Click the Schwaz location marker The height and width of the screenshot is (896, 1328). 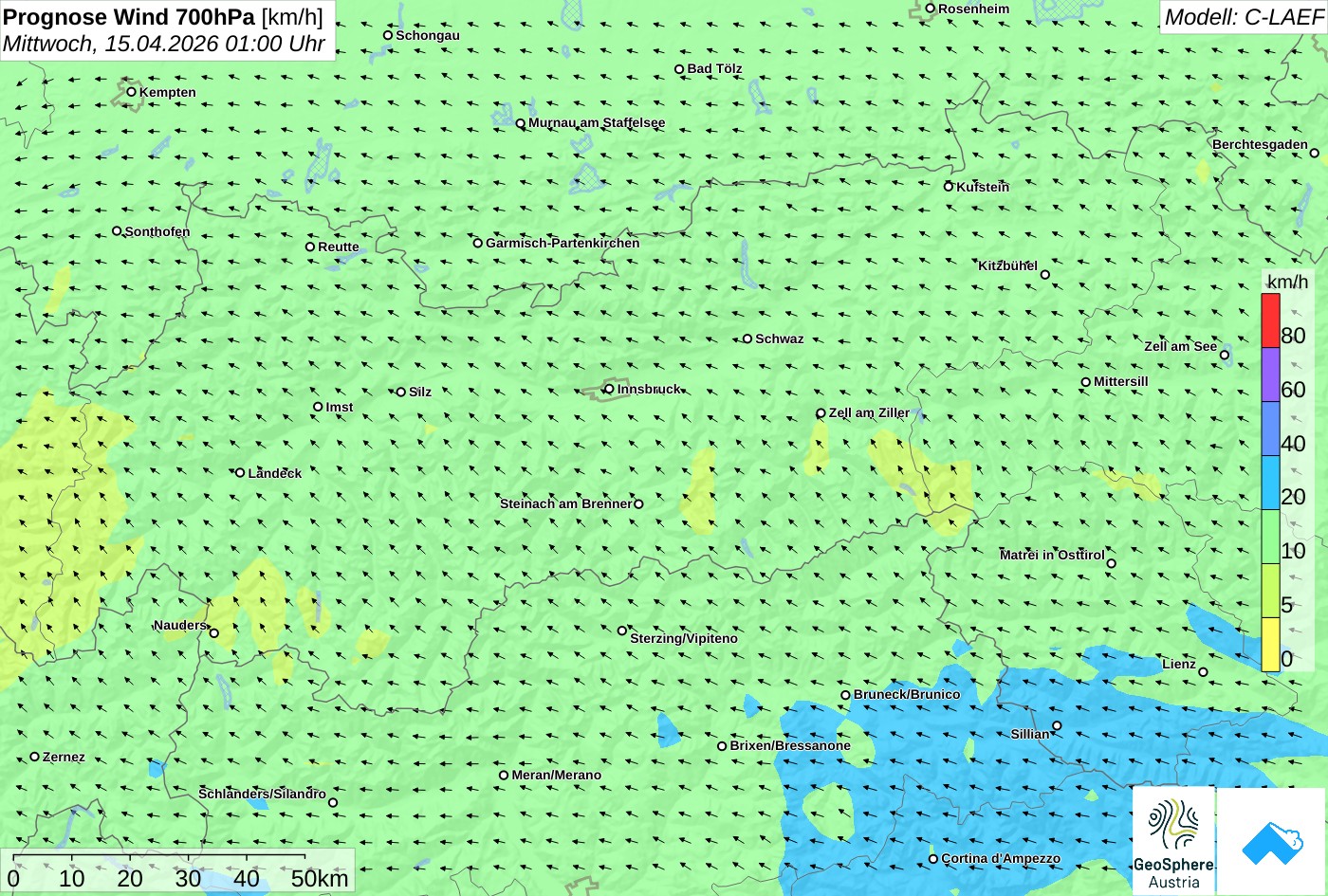(747, 338)
